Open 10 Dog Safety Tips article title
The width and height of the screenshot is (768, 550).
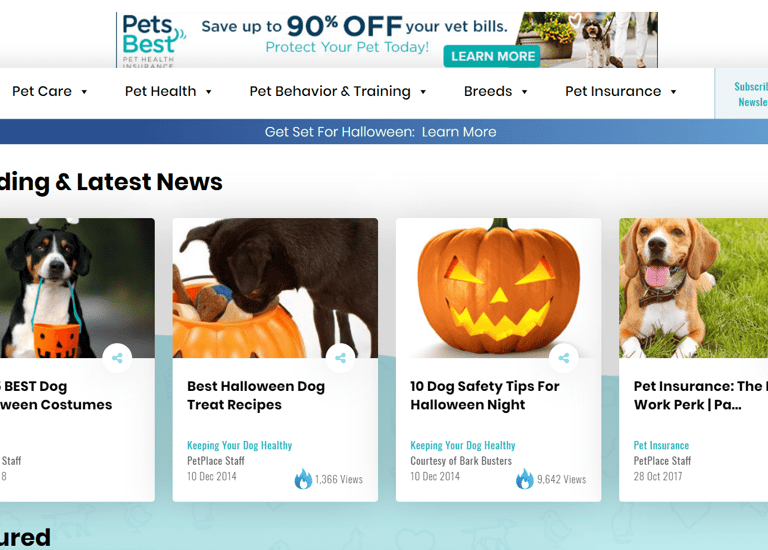pos(484,395)
